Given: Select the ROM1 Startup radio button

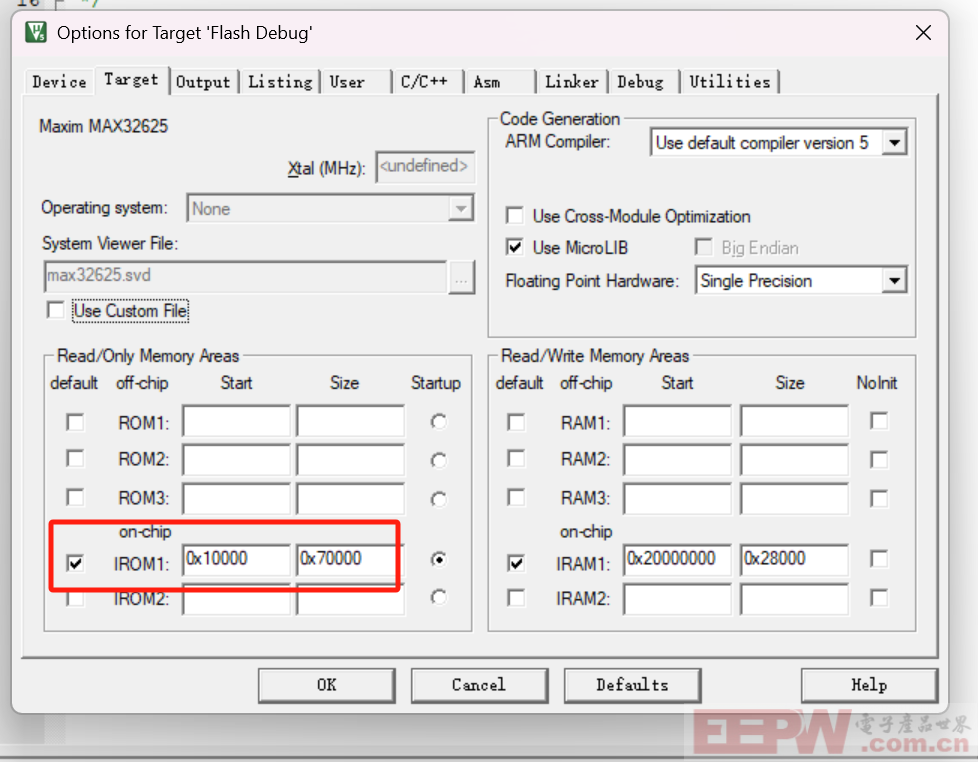Looking at the screenshot, I should tap(438, 422).
